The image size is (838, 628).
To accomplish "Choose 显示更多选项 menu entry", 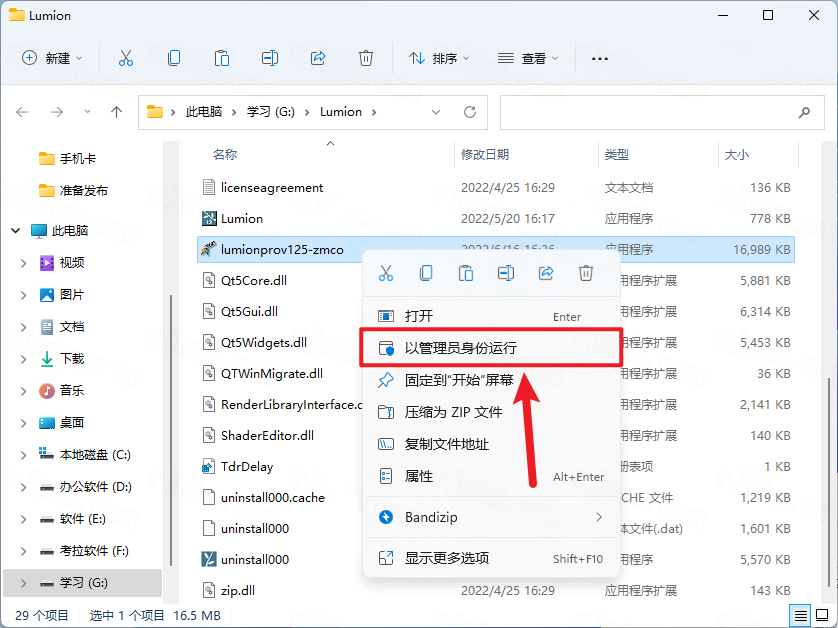I will click(491, 558).
